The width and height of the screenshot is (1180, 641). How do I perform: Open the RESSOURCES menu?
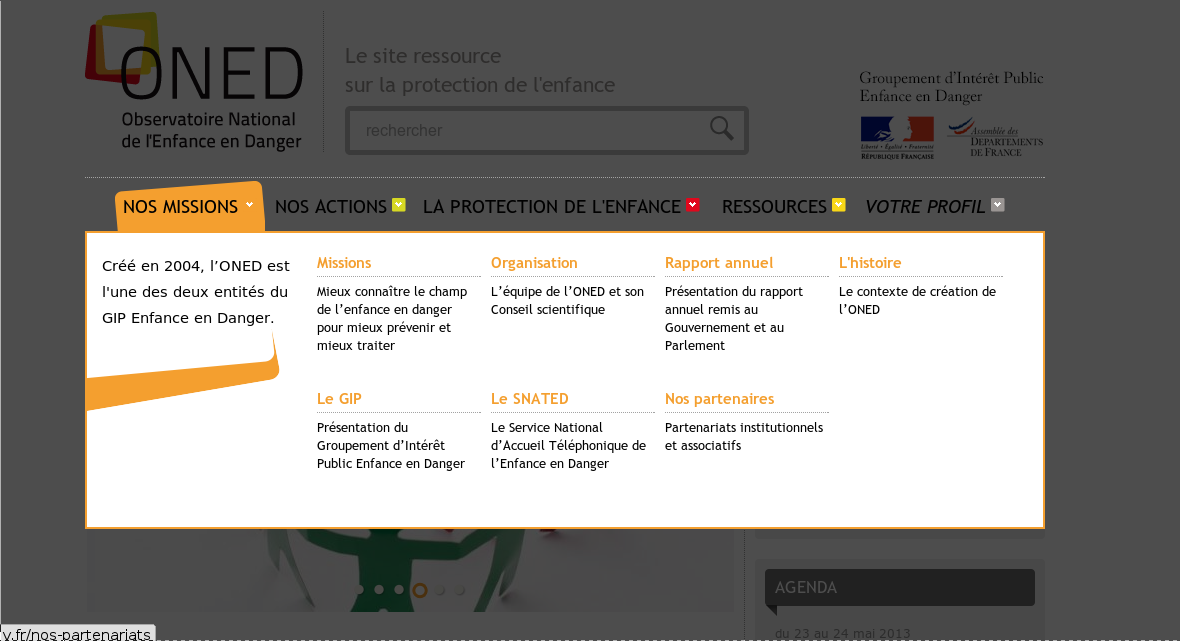[x=774, y=207]
